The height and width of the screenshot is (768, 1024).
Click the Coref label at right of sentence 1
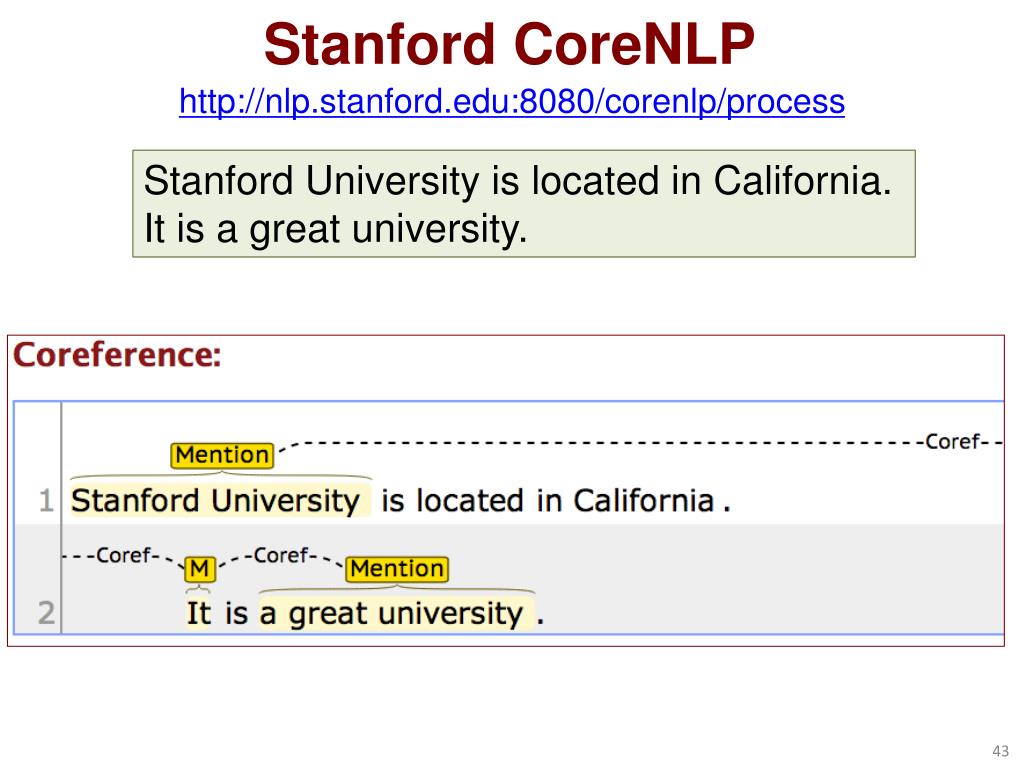953,442
